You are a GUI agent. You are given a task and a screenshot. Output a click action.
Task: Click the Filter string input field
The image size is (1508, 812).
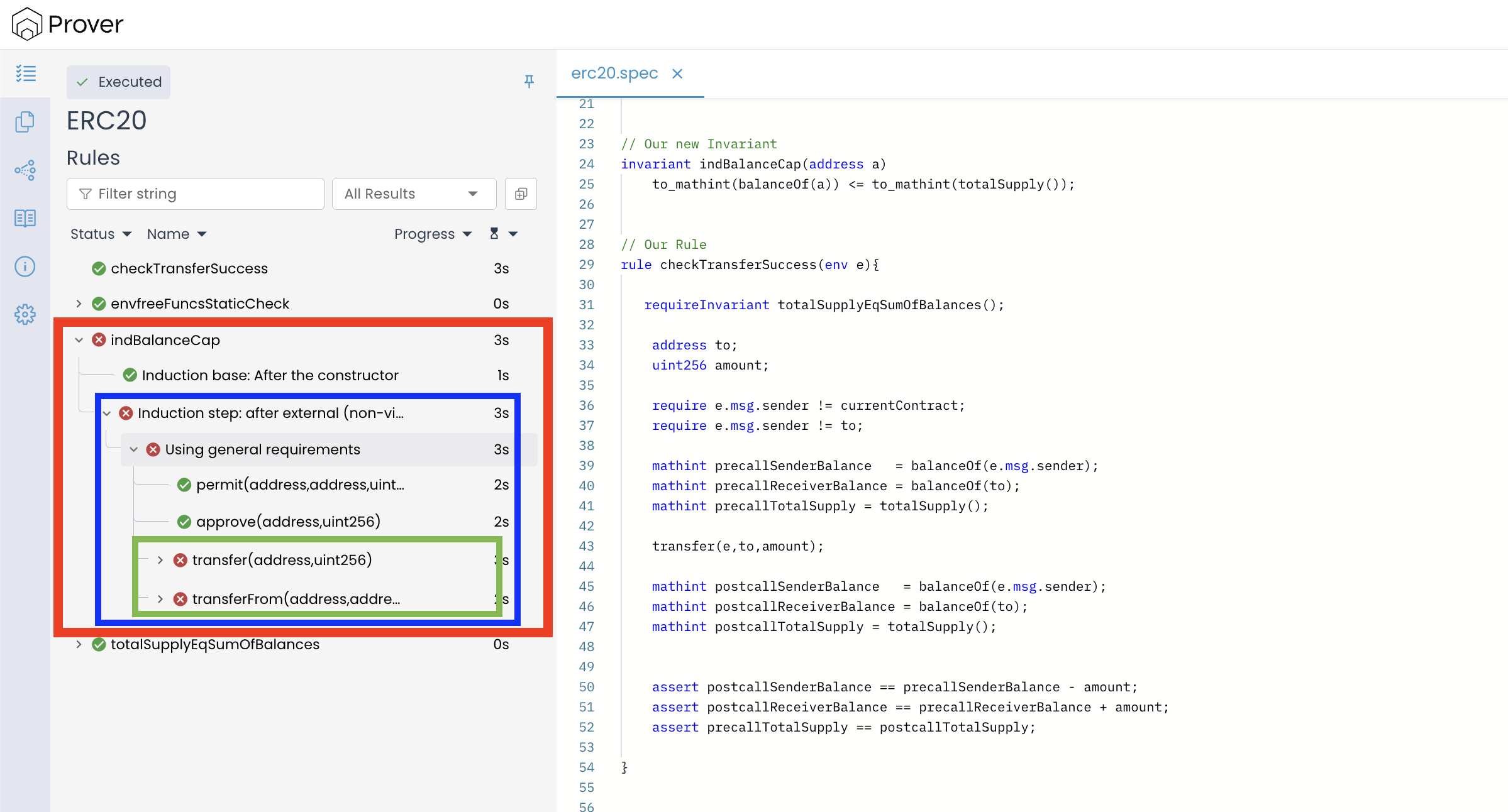pyautogui.click(x=196, y=194)
